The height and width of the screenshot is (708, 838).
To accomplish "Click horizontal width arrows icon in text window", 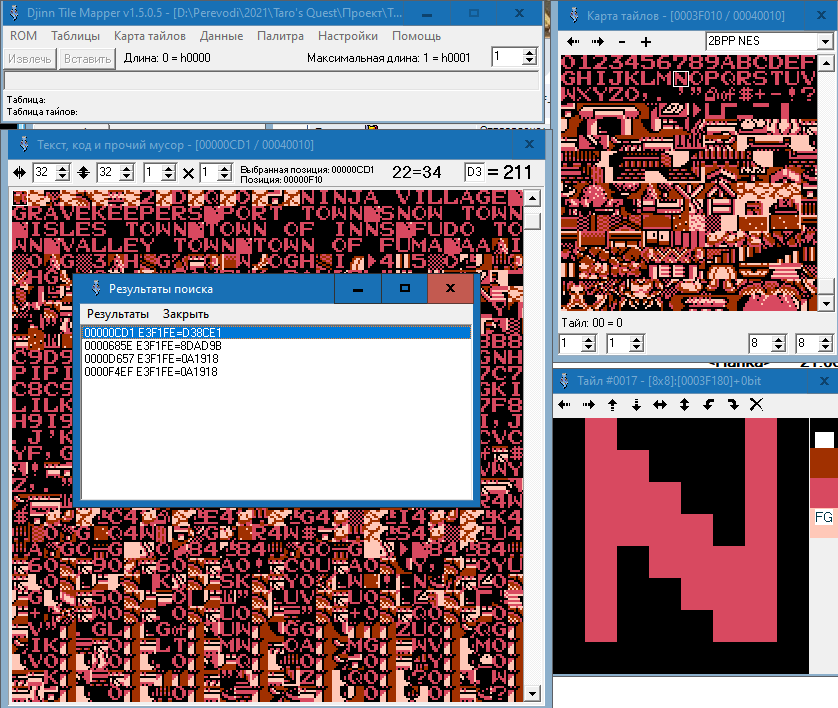I will point(20,173).
